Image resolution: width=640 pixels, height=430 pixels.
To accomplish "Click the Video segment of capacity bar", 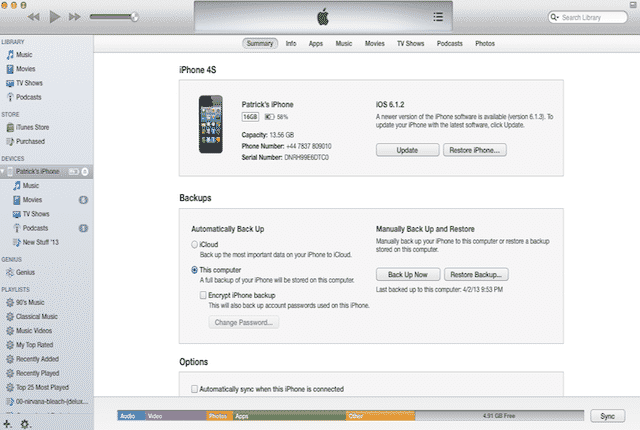I will (176, 416).
